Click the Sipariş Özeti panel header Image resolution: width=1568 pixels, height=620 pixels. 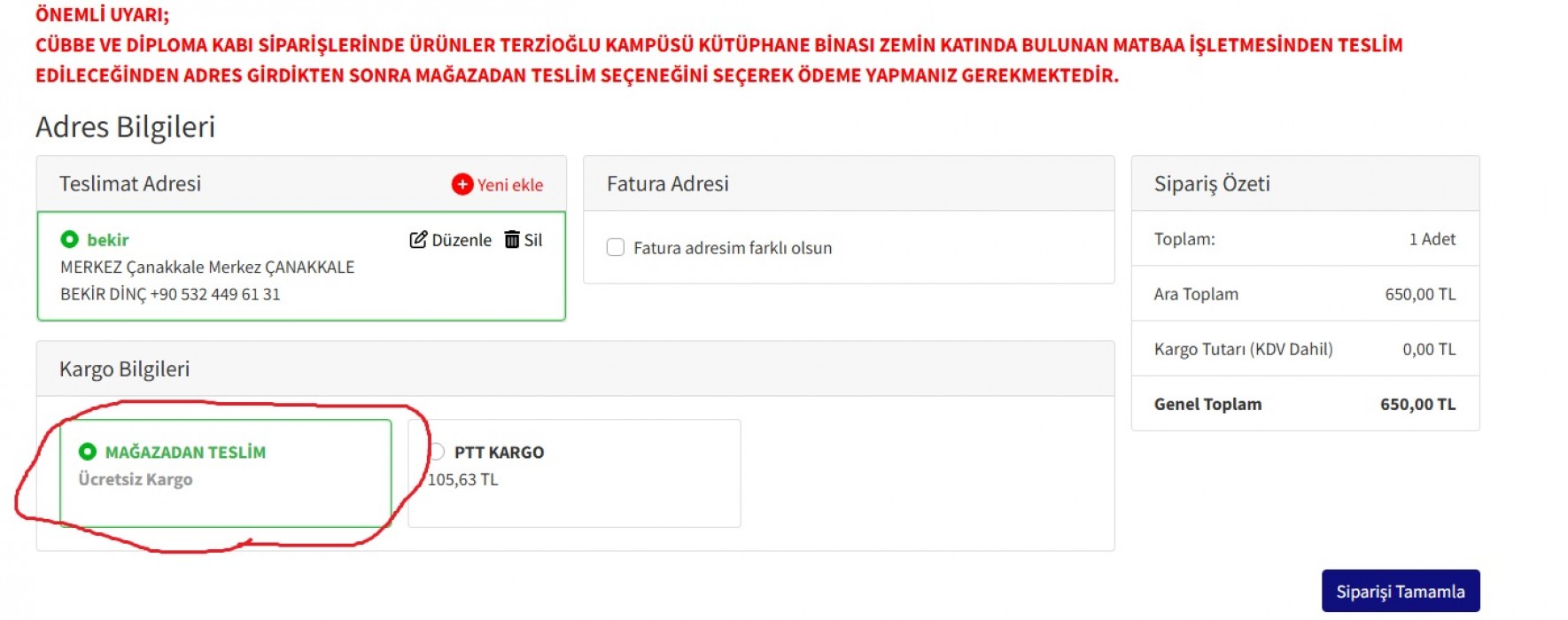(x=1211, y=183)
